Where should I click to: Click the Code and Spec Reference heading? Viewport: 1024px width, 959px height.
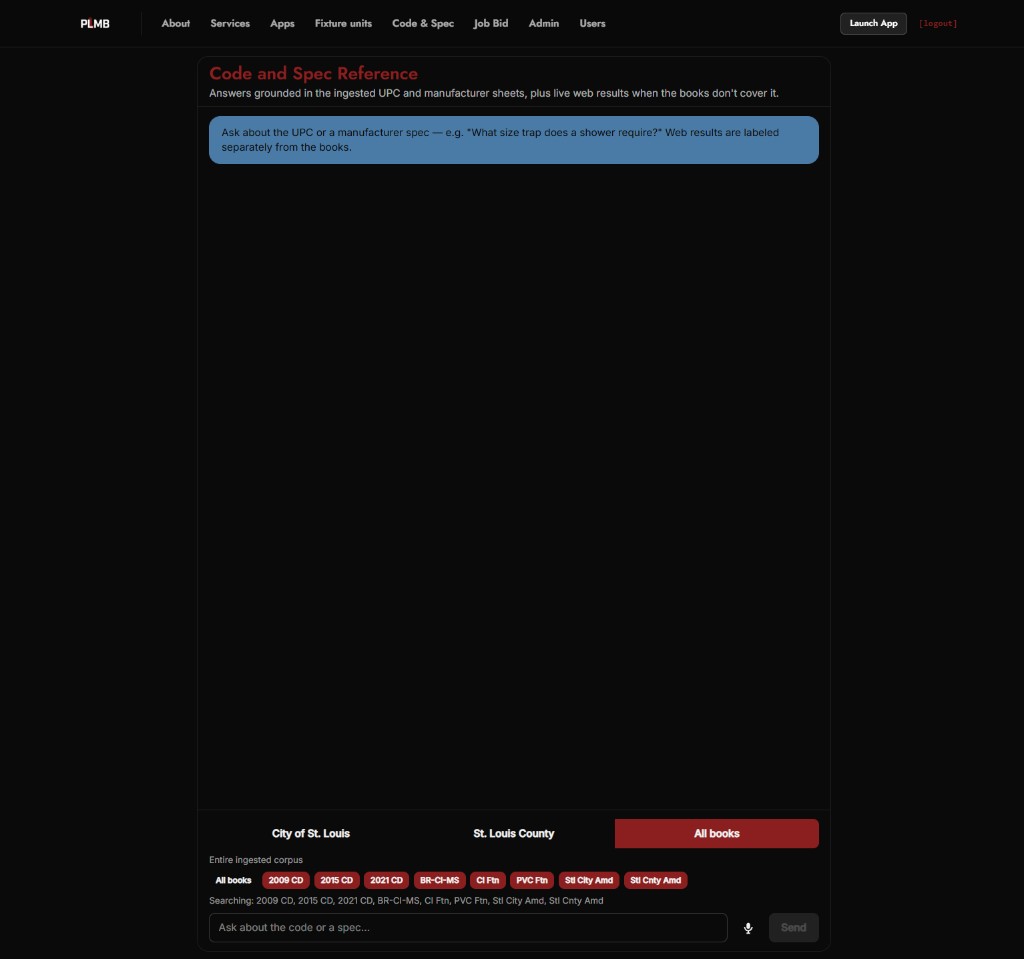click(x=313, y=73)
